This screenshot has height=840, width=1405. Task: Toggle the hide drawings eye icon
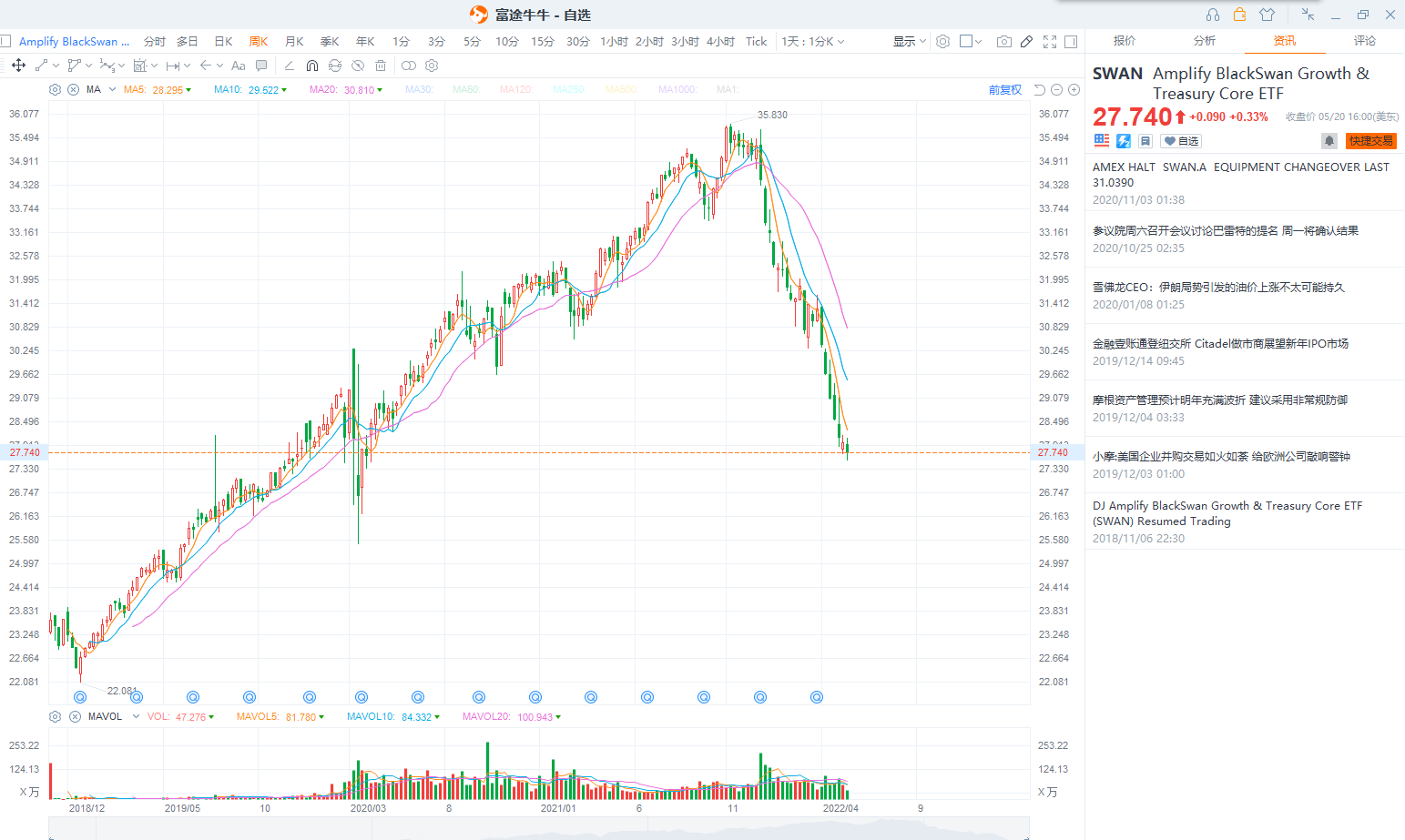[x=358, y=66]
